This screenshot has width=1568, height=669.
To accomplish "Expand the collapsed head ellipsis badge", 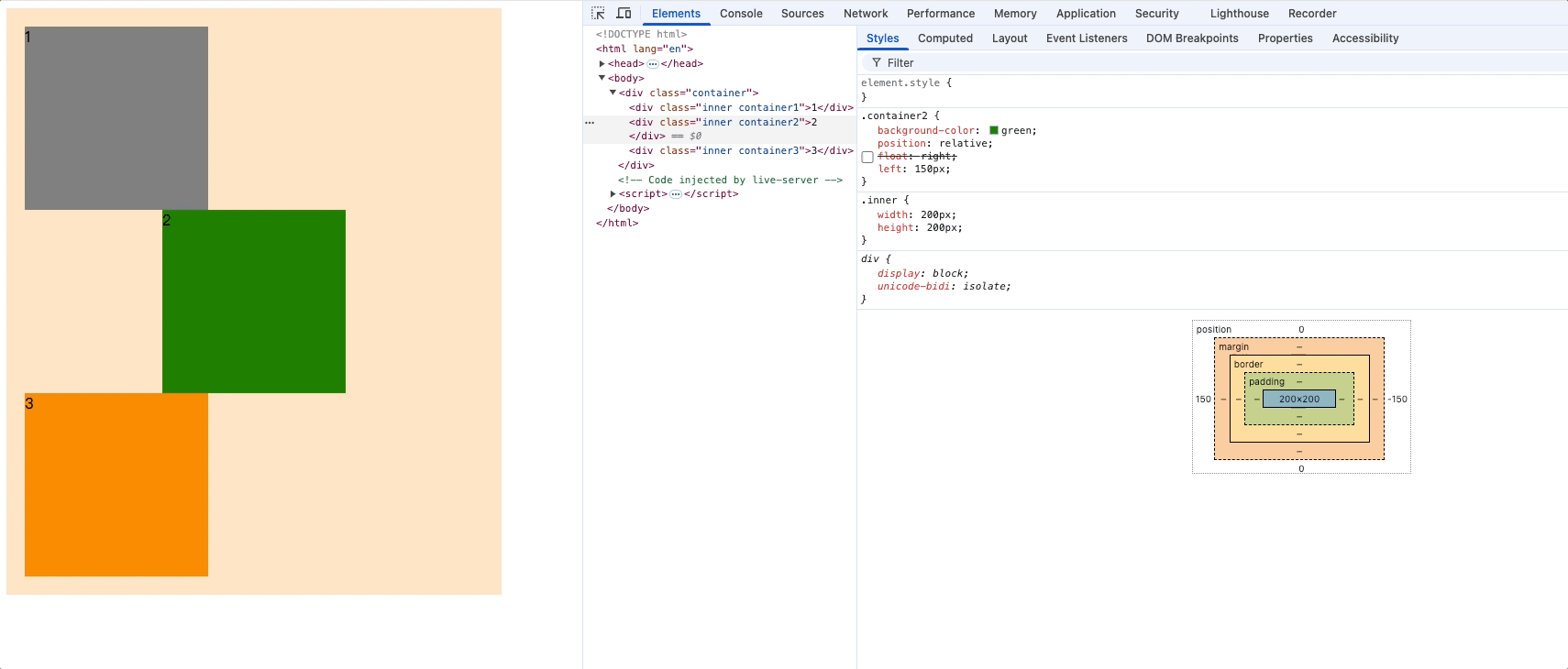I will pyautogui.click(x=653, y=64).
